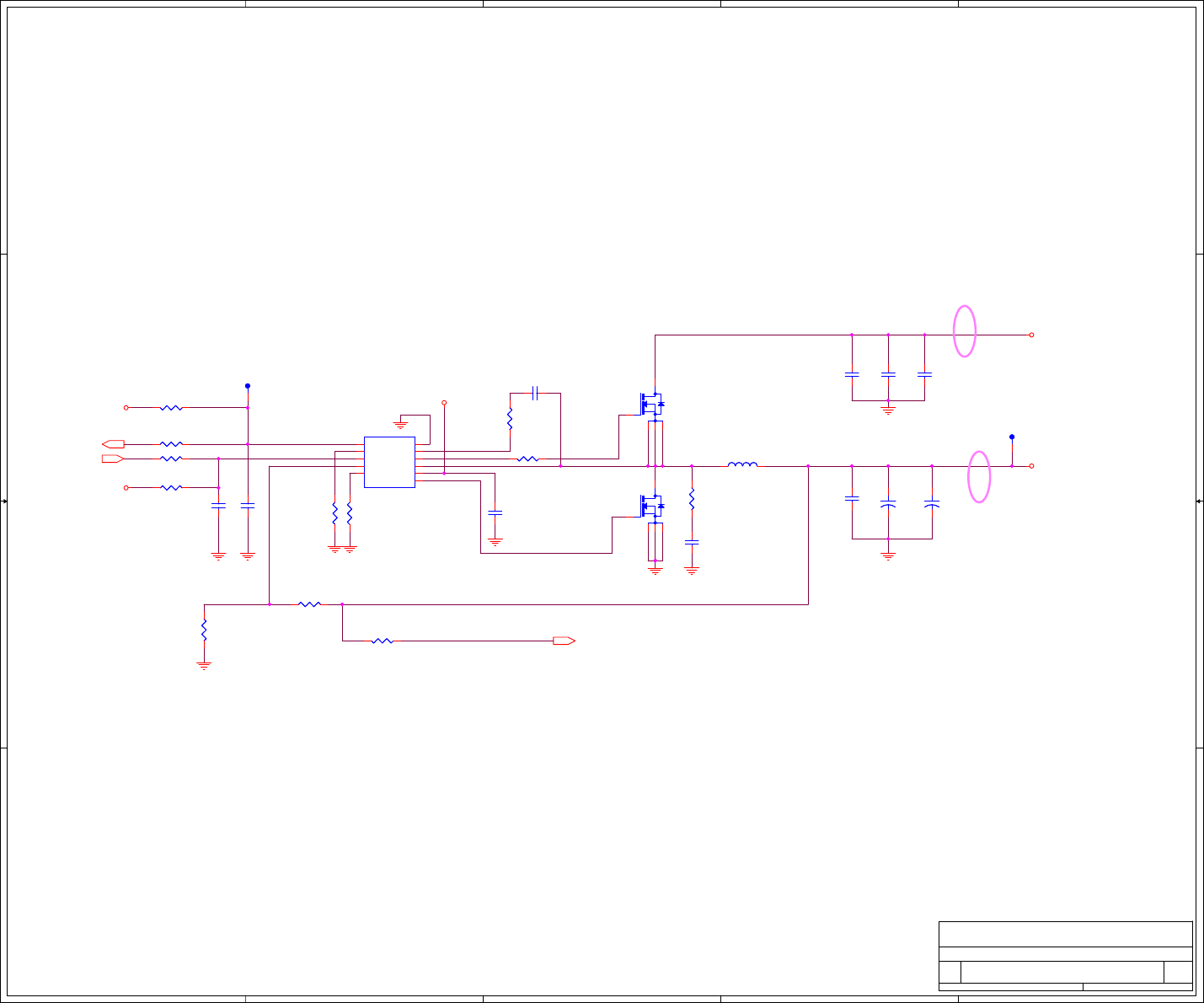Click the rightmost polarized capacitor on the output rail
Viewport: 1204px width, 1003px height.
[x=932, y=504]
